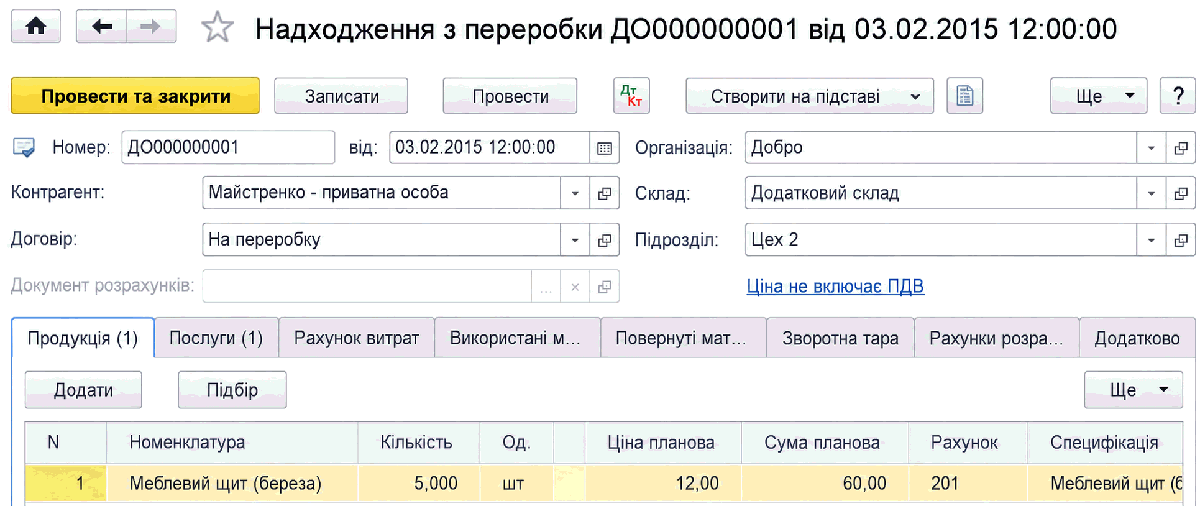Open the Зворотна тара tab
This screenshot has height=506, width=1200.
pos(840,338)
